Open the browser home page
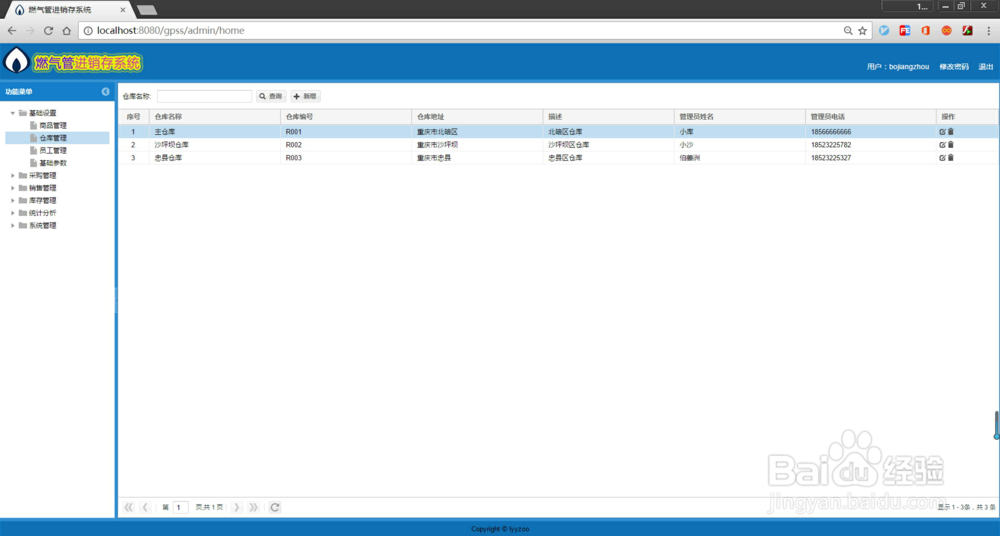1000x536 pixels. 66,31
